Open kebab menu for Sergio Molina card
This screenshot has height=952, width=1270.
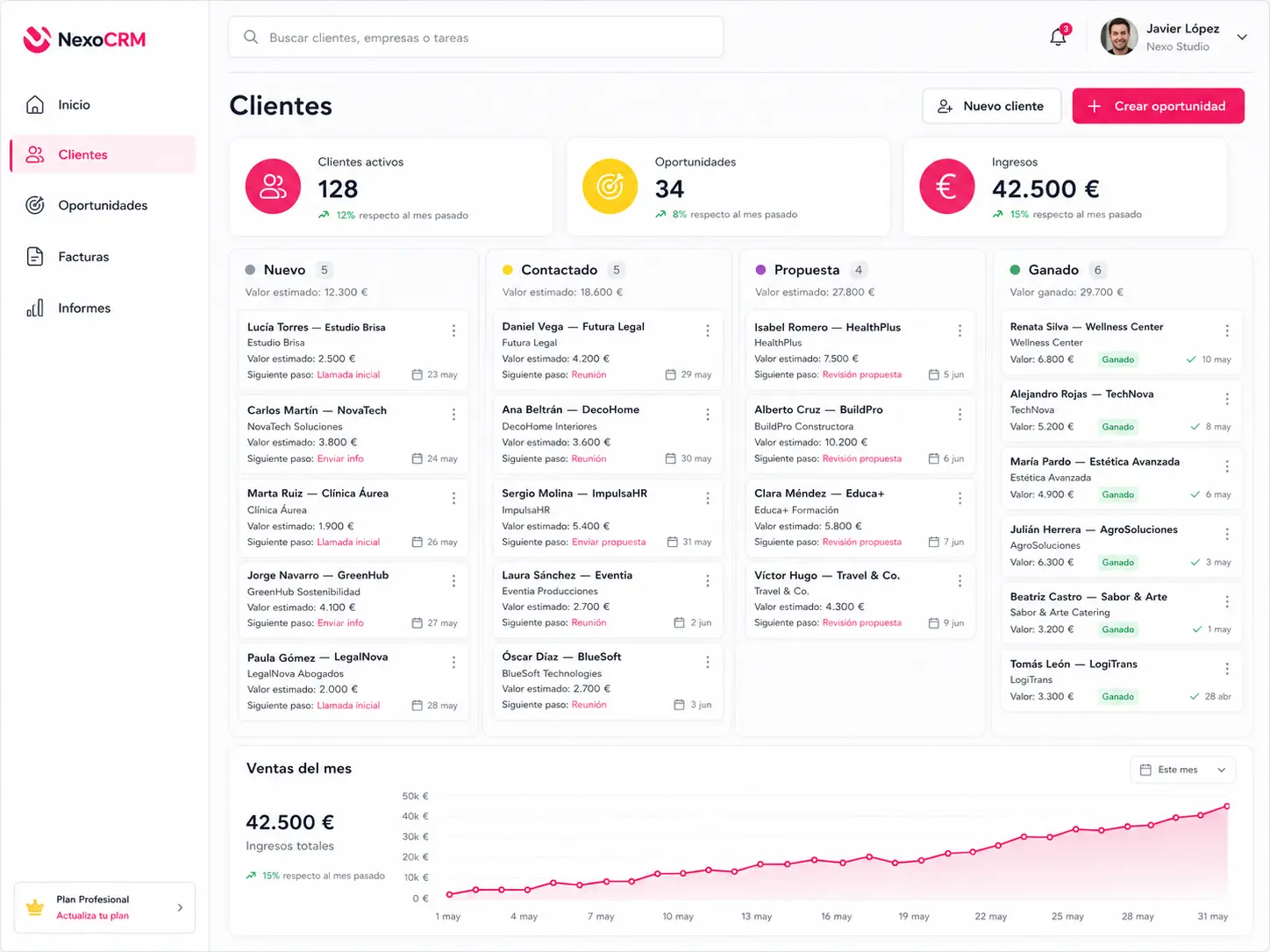(x=708, y=498)
